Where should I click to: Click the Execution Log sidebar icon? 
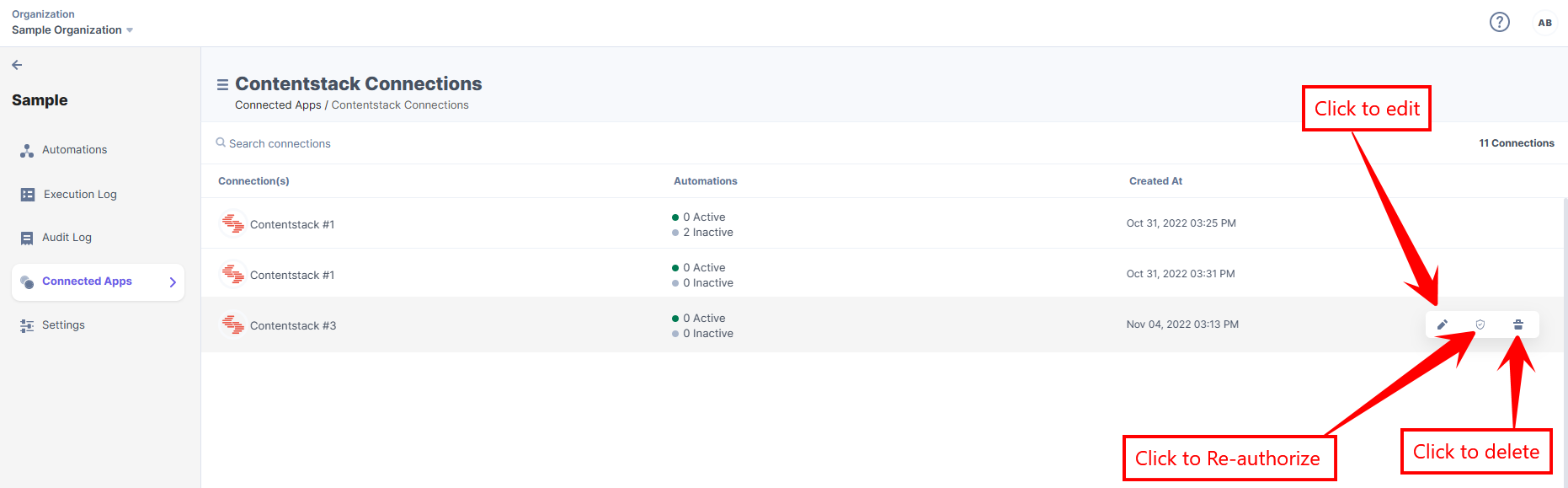(28, 195)
